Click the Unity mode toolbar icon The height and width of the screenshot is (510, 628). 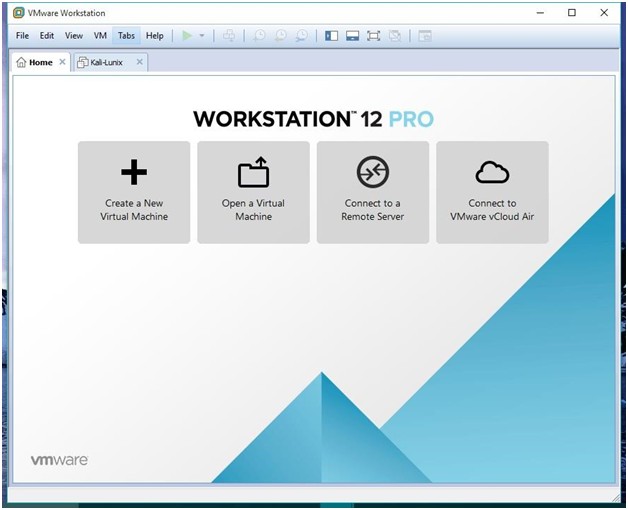pyautogui.click(x=395, y=36)
